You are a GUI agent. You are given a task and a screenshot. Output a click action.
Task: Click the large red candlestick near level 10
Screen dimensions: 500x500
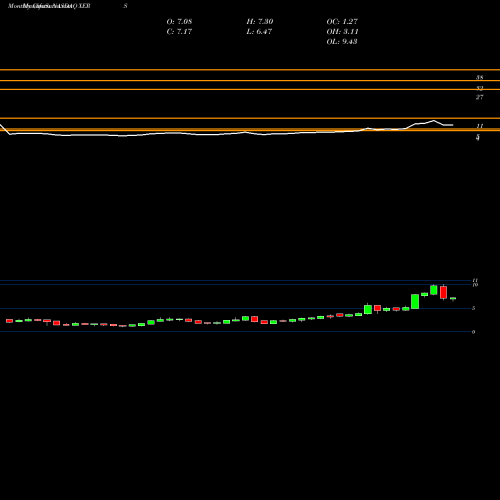point(443,292)
